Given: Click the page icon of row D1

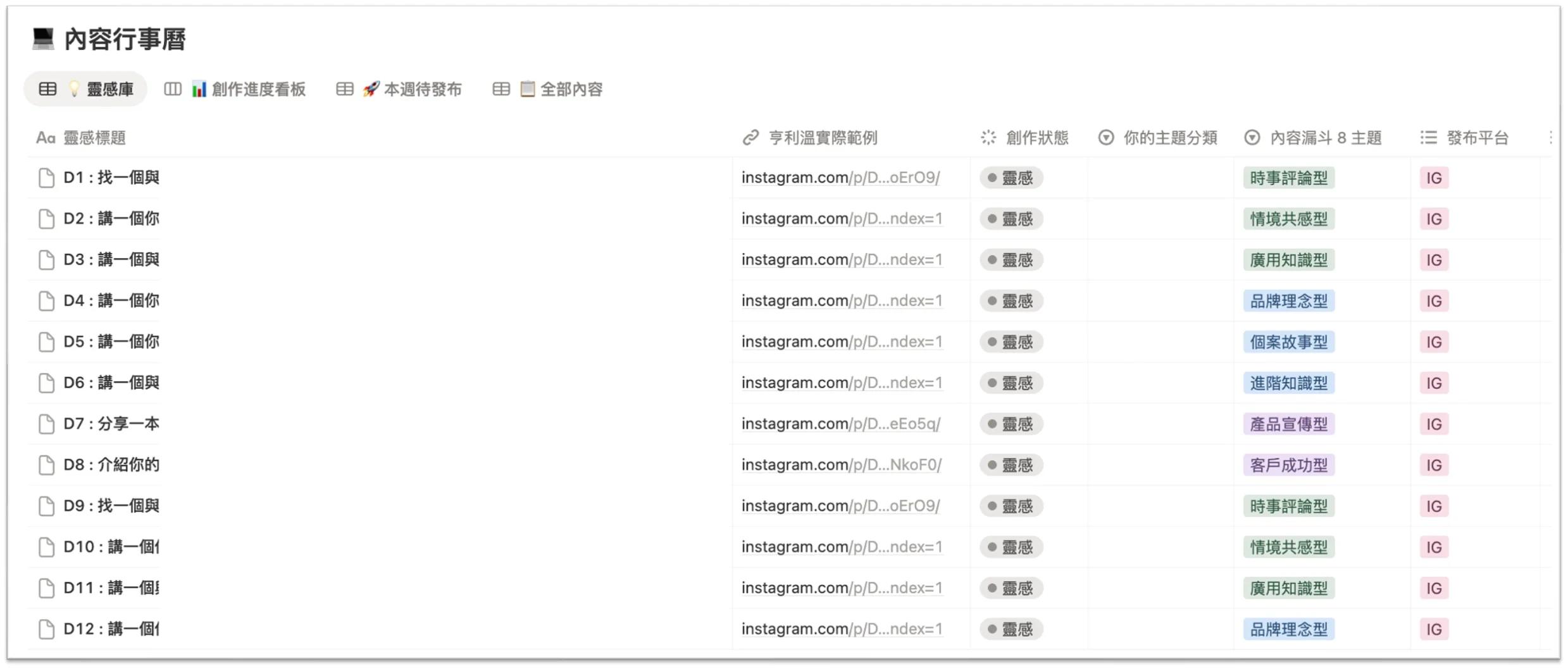Looking at the screenshot, I should pyautogui.click(x=46, y=178).
